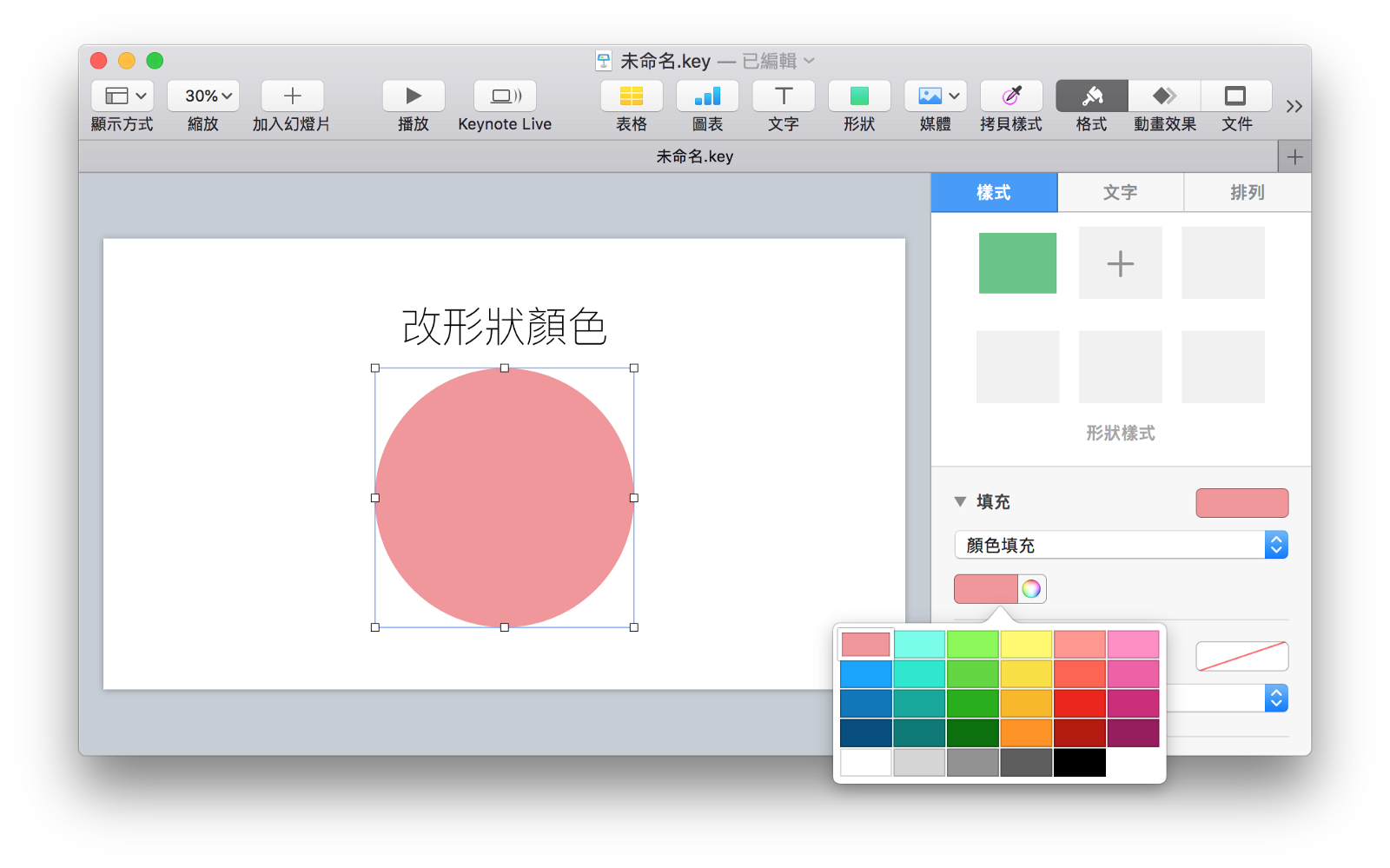Switch to the 文字 inspector tab
The image size is (1390, 868).
pyautogui.click(x=1120, y=192)
